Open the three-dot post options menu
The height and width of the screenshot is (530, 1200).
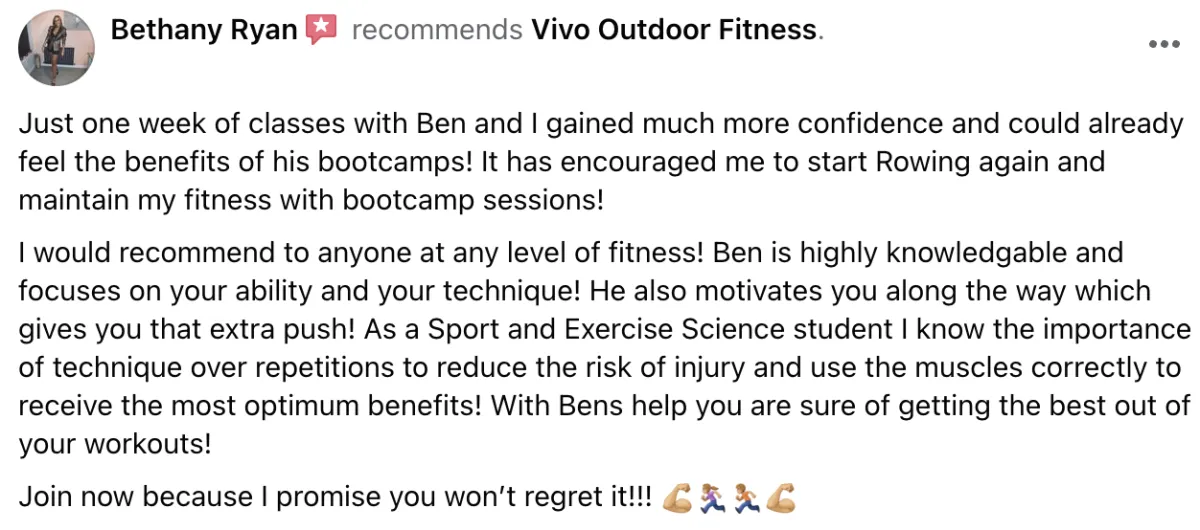(1164, 44)
